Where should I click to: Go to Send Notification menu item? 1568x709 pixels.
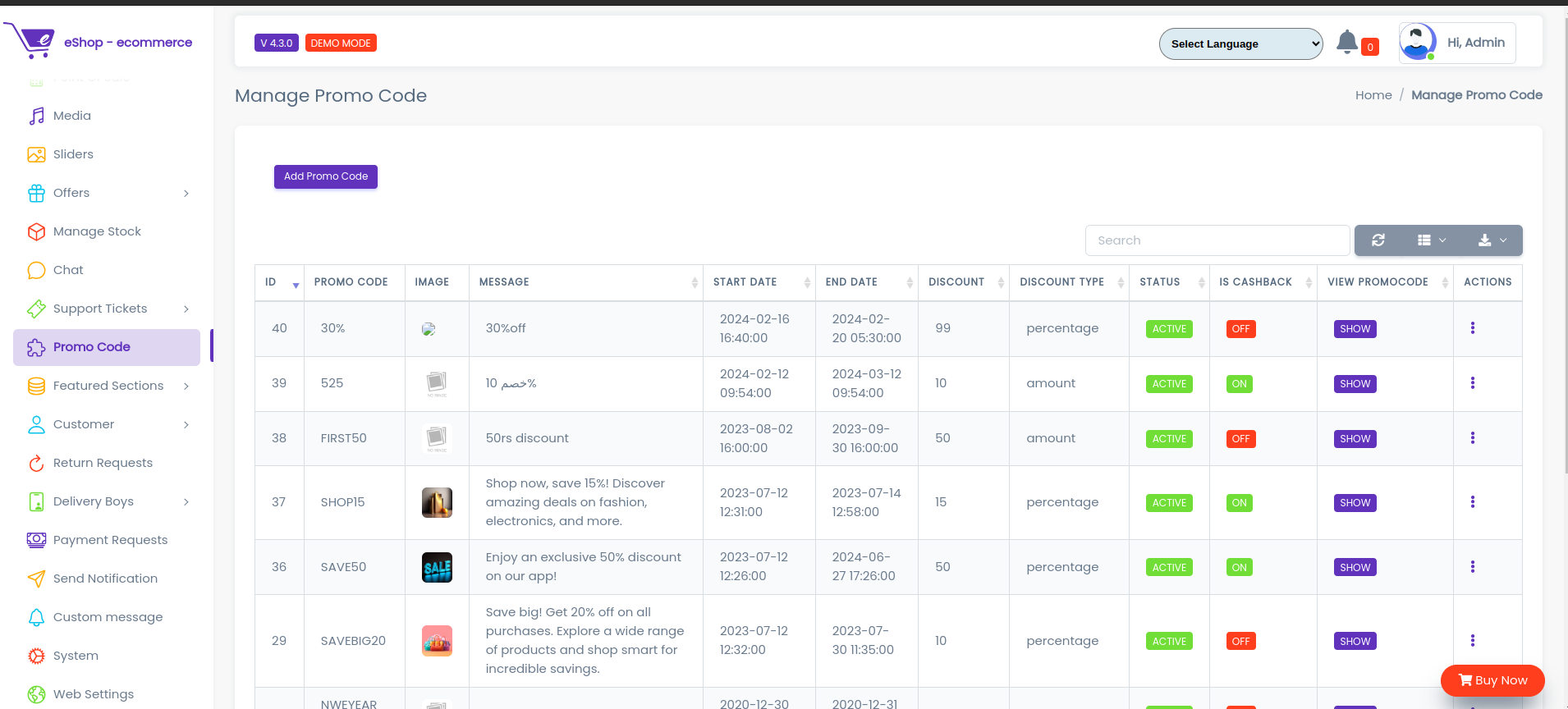pos(105,579)
